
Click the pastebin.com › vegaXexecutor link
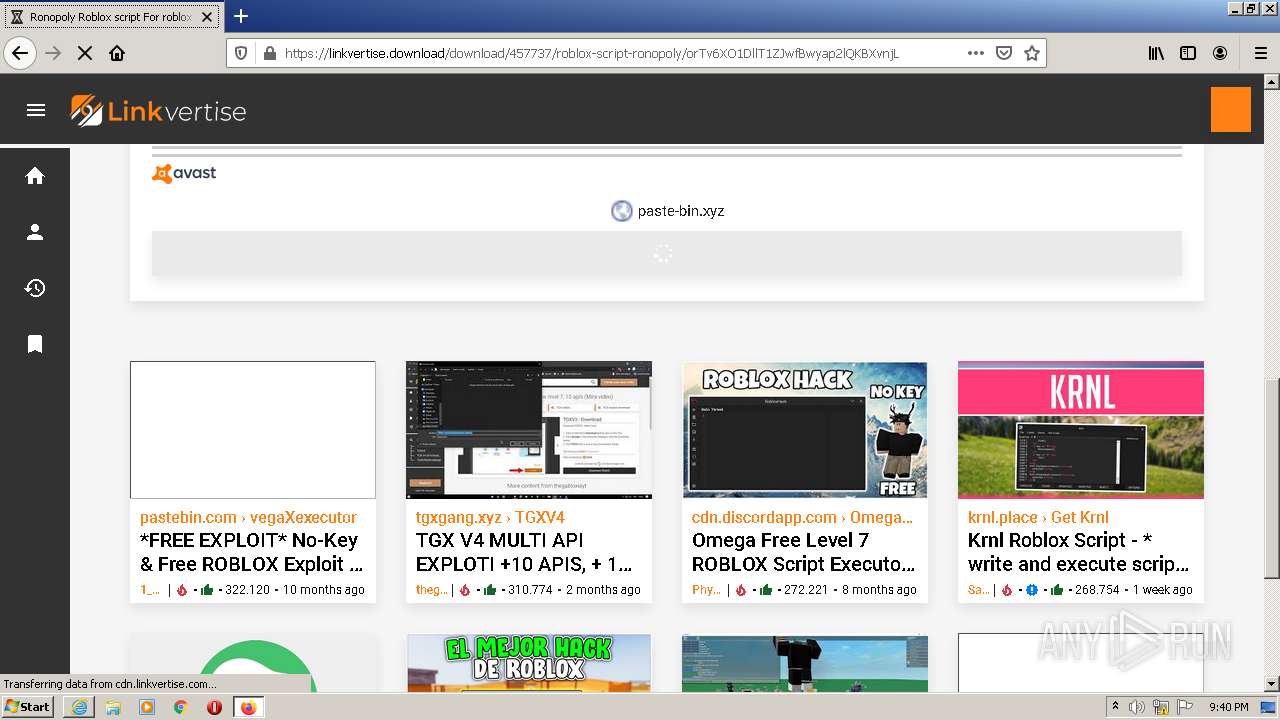248,517
